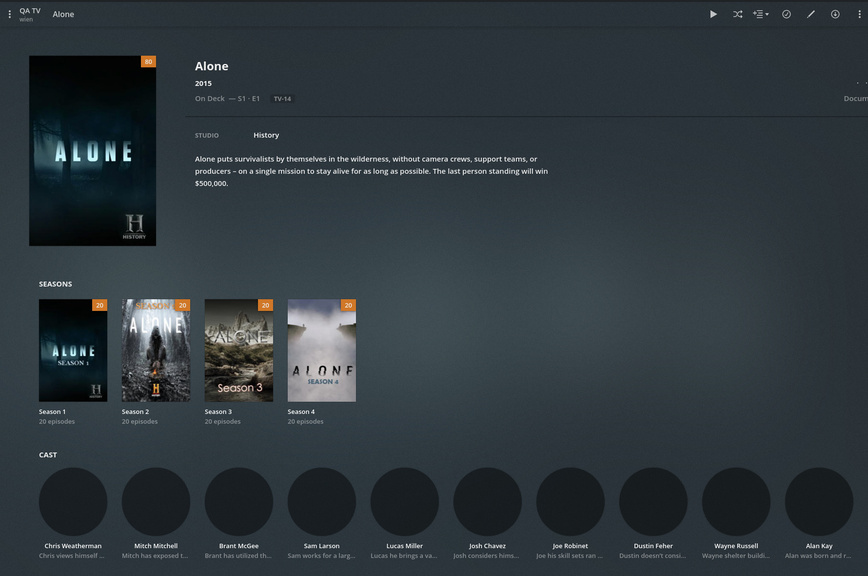
Task: Click the unwatched badge on main poster
Action: 148,61
